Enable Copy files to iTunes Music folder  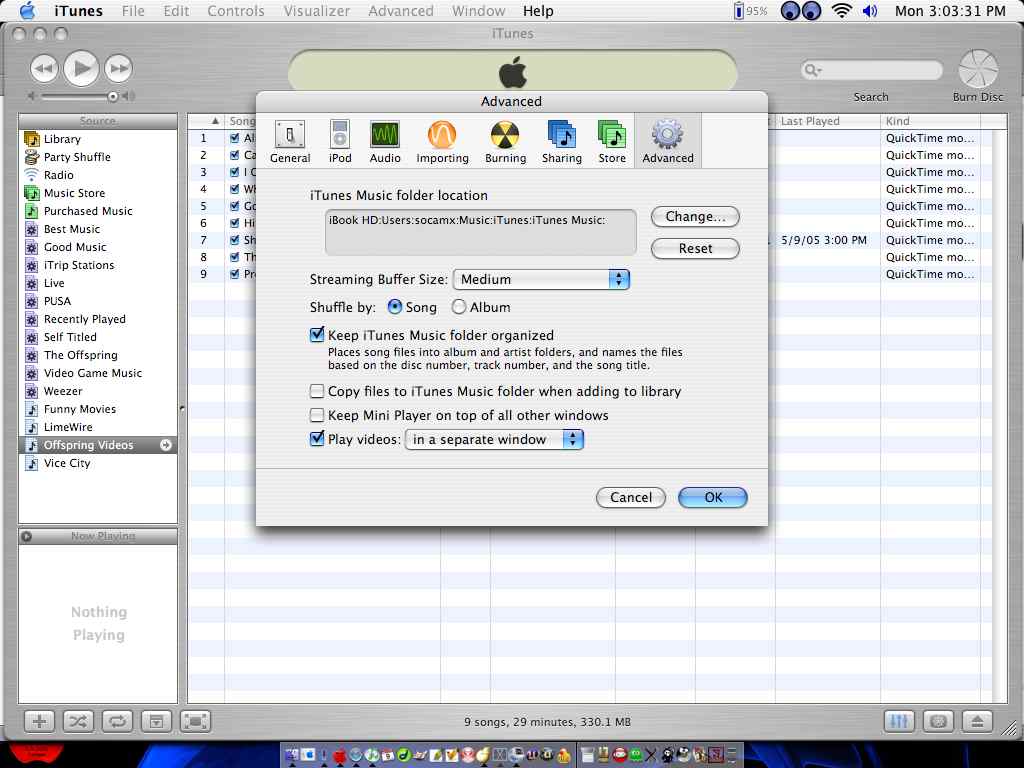(x=317, y=391)
